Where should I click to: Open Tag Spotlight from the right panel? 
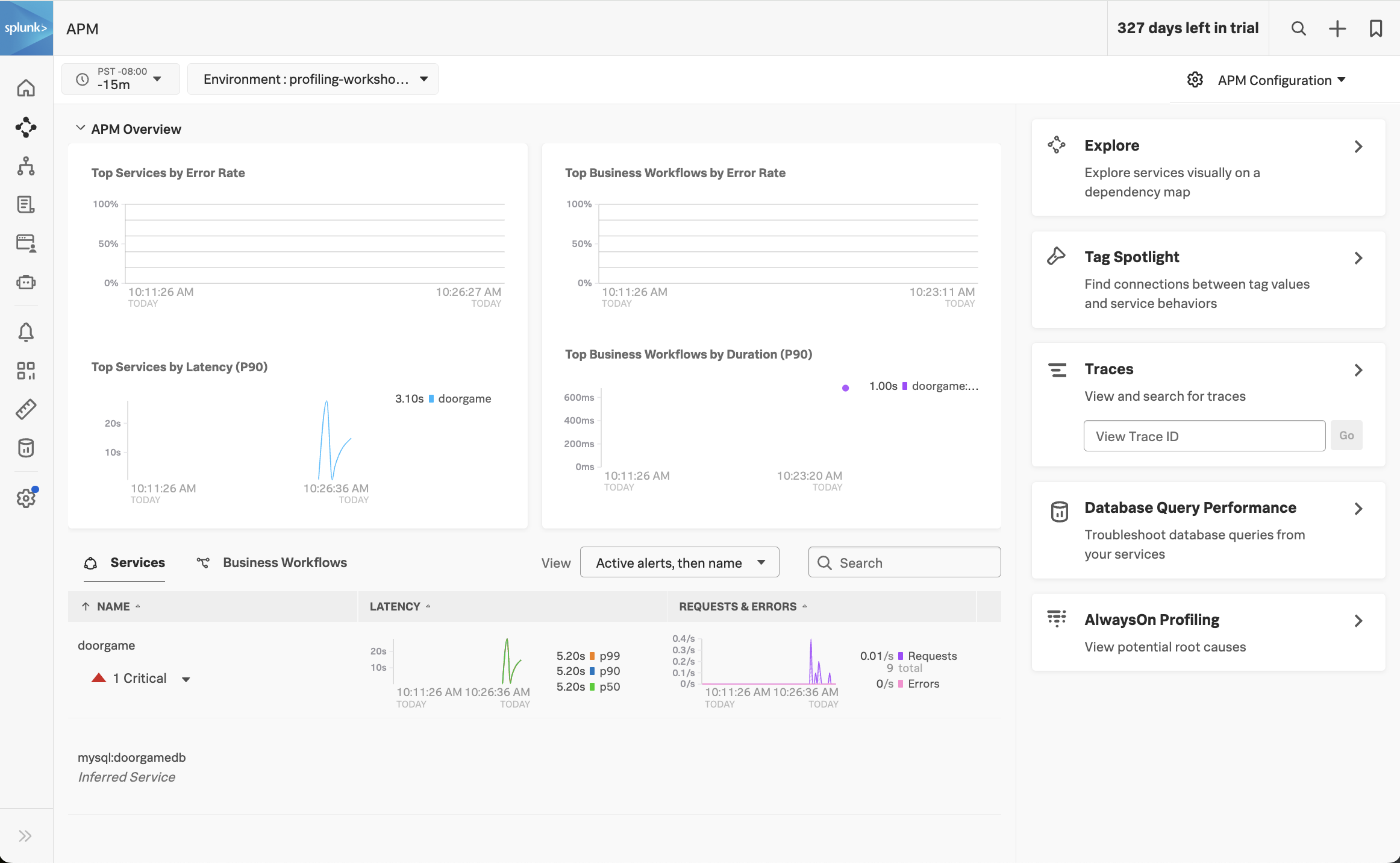point(1132,256)
